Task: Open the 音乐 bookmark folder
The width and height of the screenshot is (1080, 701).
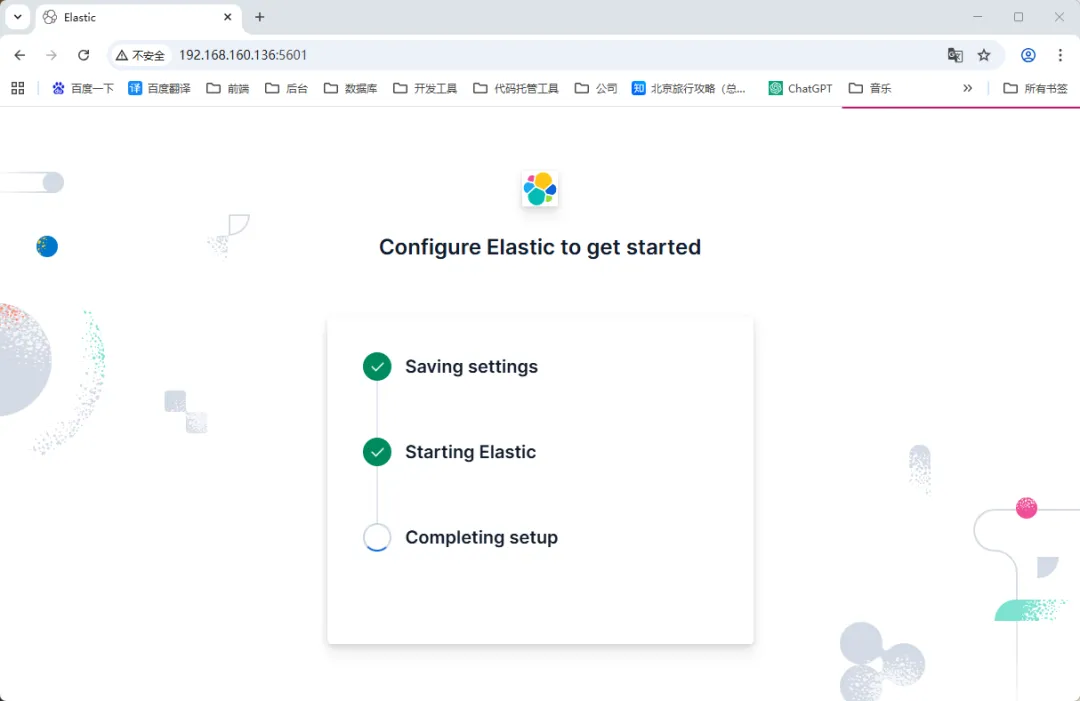Action: 870,88
